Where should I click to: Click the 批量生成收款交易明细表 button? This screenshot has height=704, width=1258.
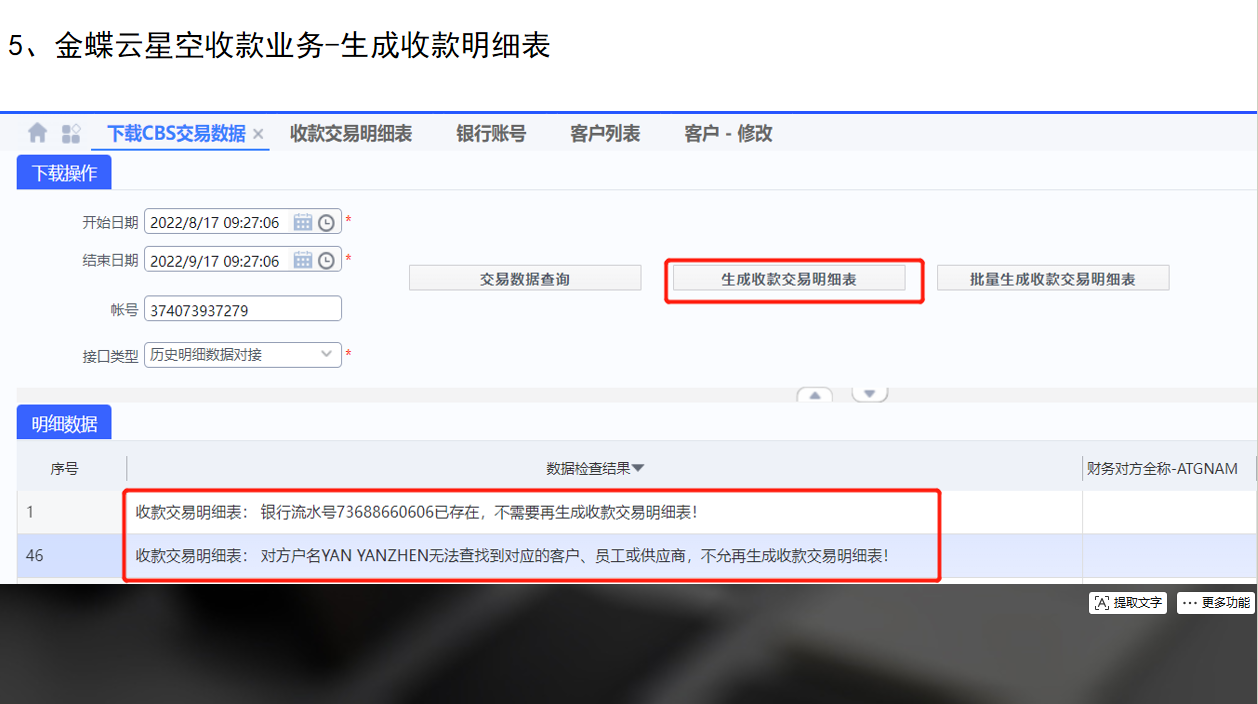[x=1053, y=279]
